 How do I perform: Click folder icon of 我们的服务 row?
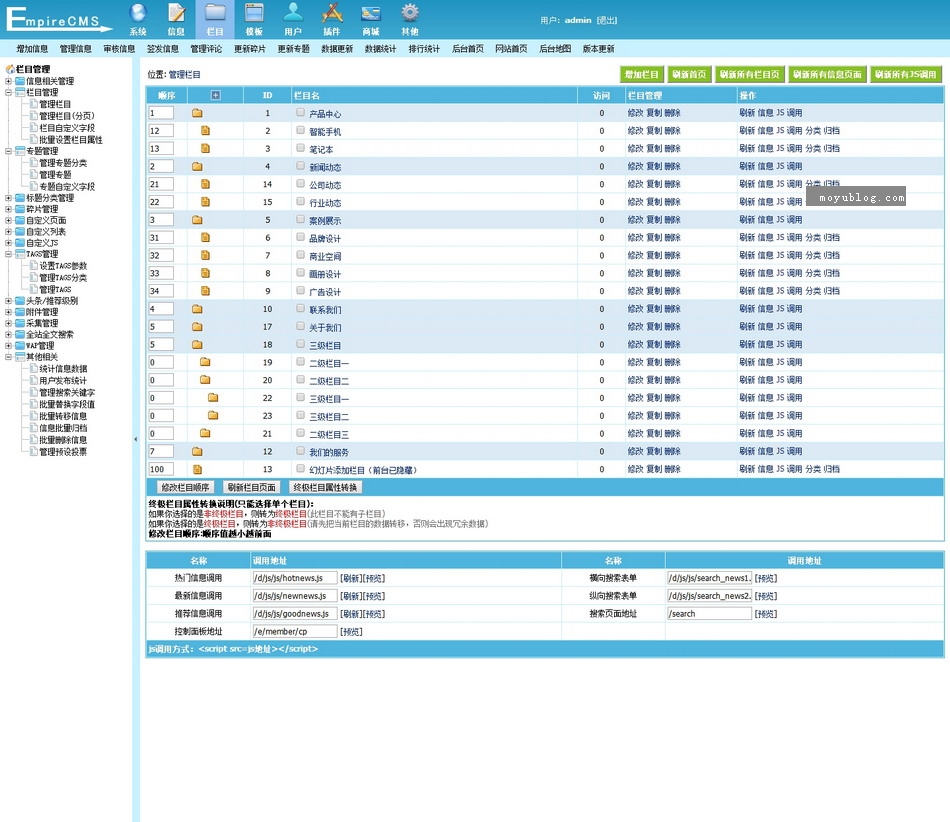tap(197, 451)
